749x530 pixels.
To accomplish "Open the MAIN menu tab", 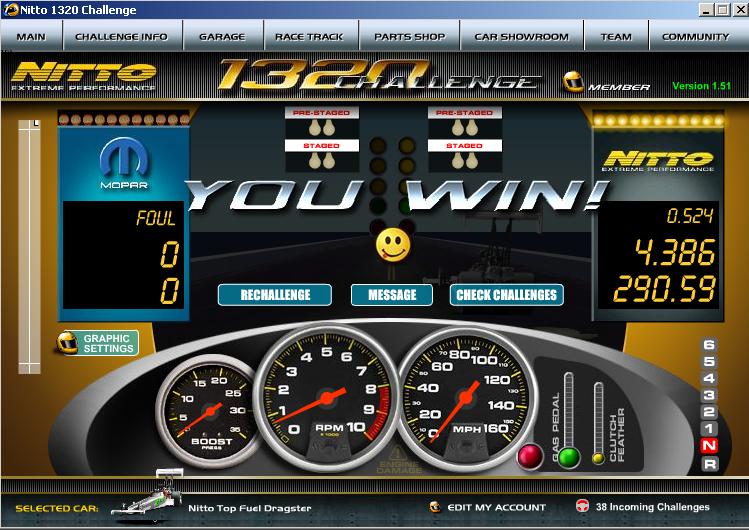I will pyautogui.click(x=31, y=36).
